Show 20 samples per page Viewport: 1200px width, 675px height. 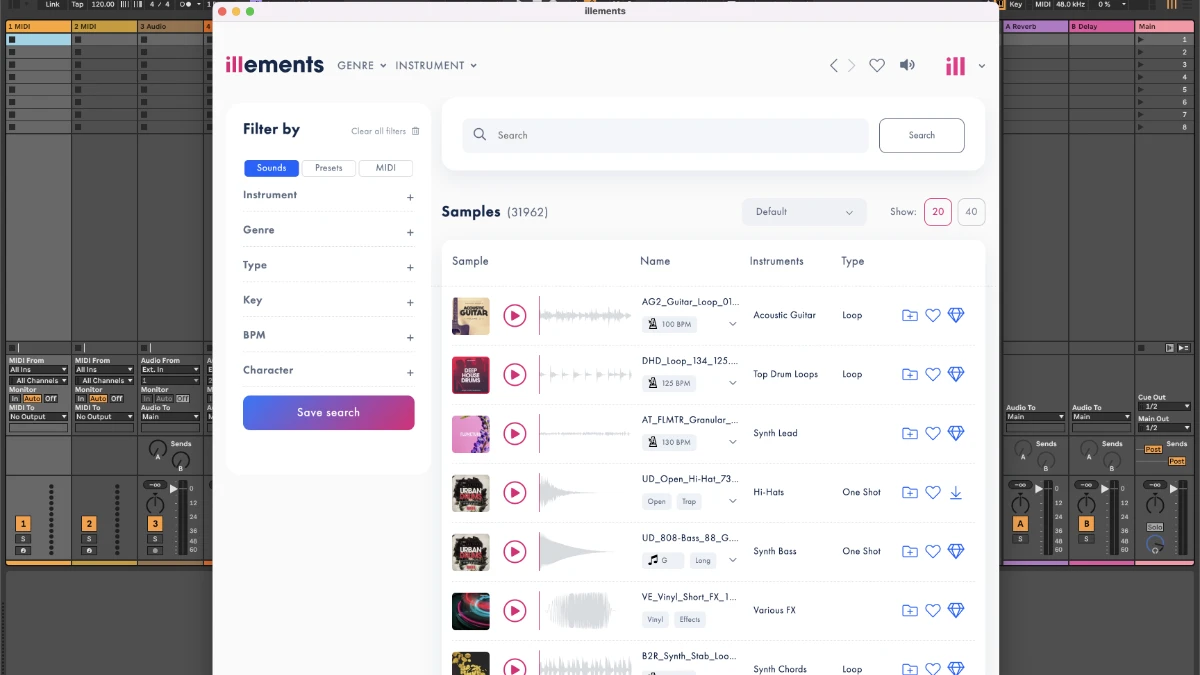(x=938, y=212)
